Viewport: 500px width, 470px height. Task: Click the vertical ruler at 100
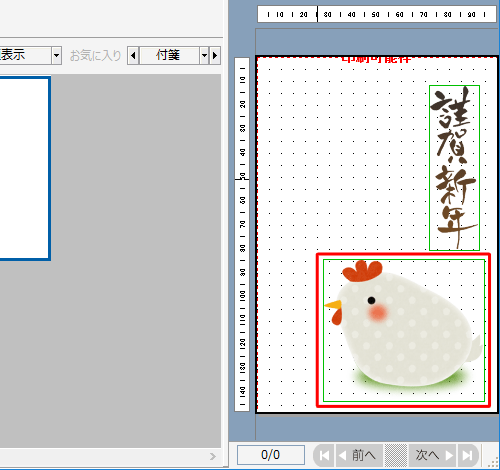[242, 296]
